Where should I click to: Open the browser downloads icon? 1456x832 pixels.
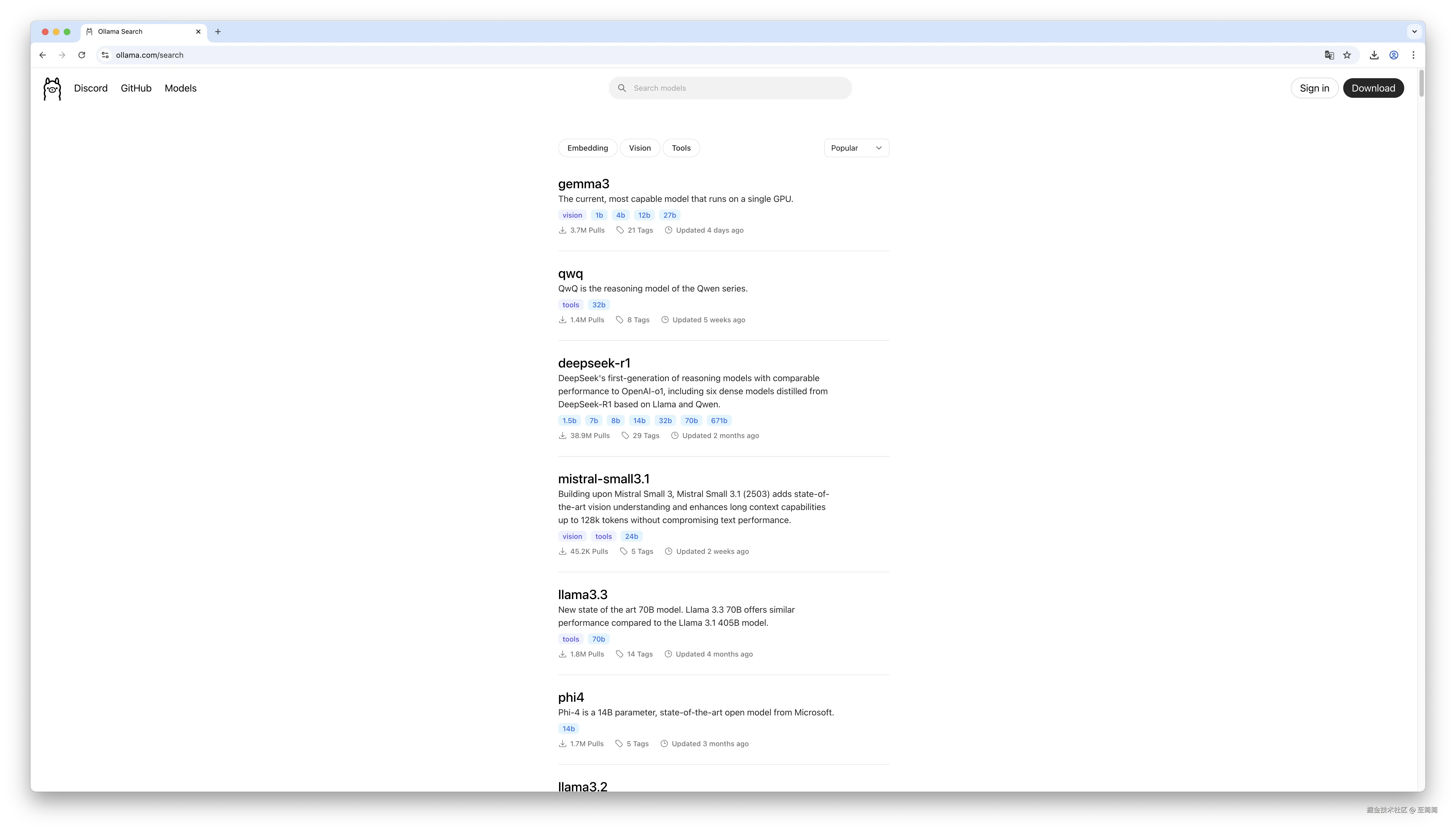(x=1374, y=55)
